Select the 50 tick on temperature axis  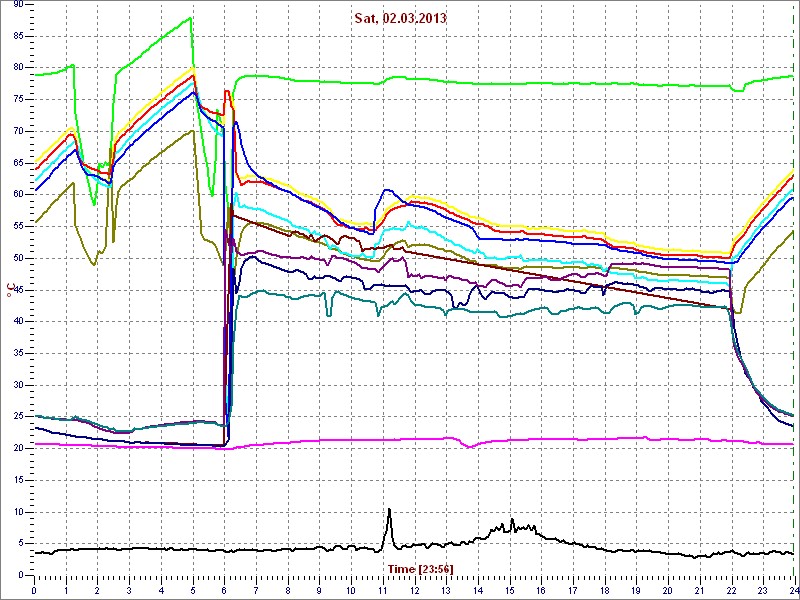17,258
